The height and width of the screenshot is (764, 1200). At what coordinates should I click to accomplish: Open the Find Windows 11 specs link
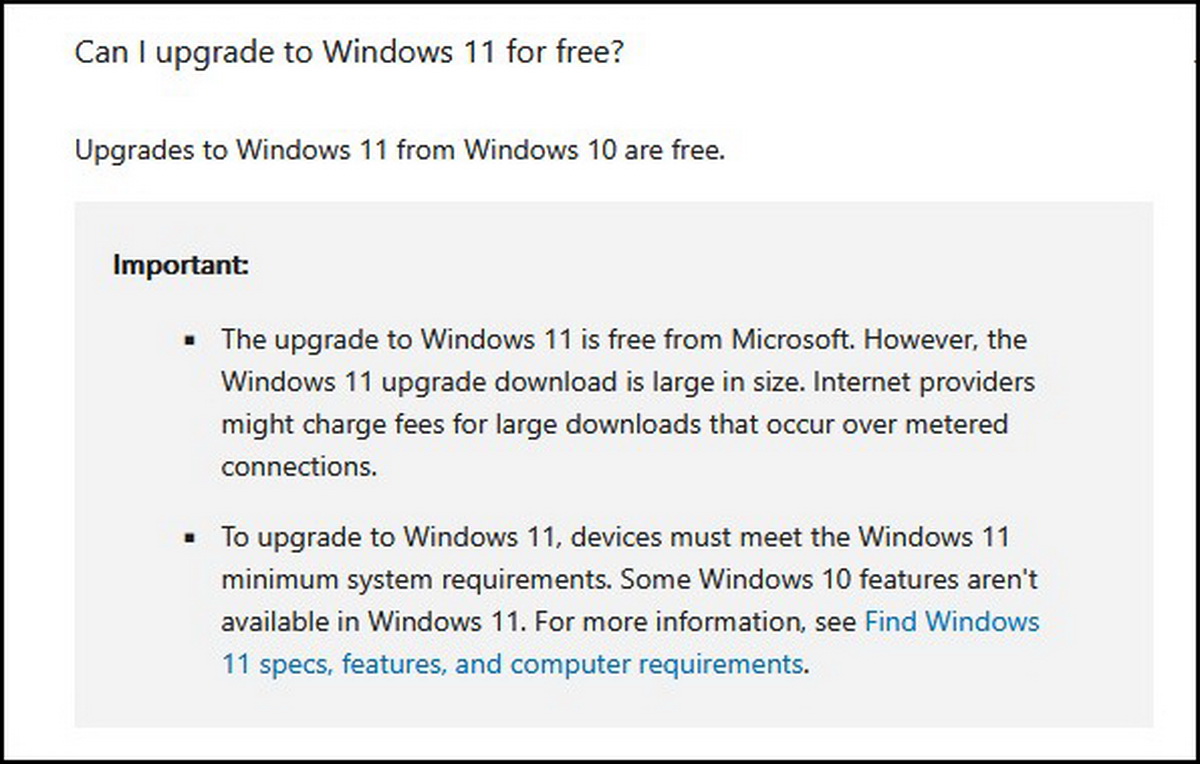point(951,622)
